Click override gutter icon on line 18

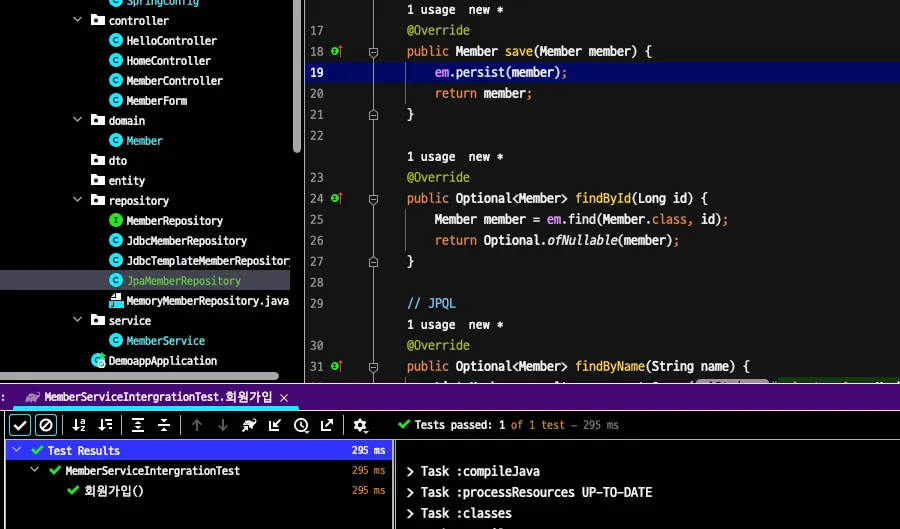click(x=336, y=51)
